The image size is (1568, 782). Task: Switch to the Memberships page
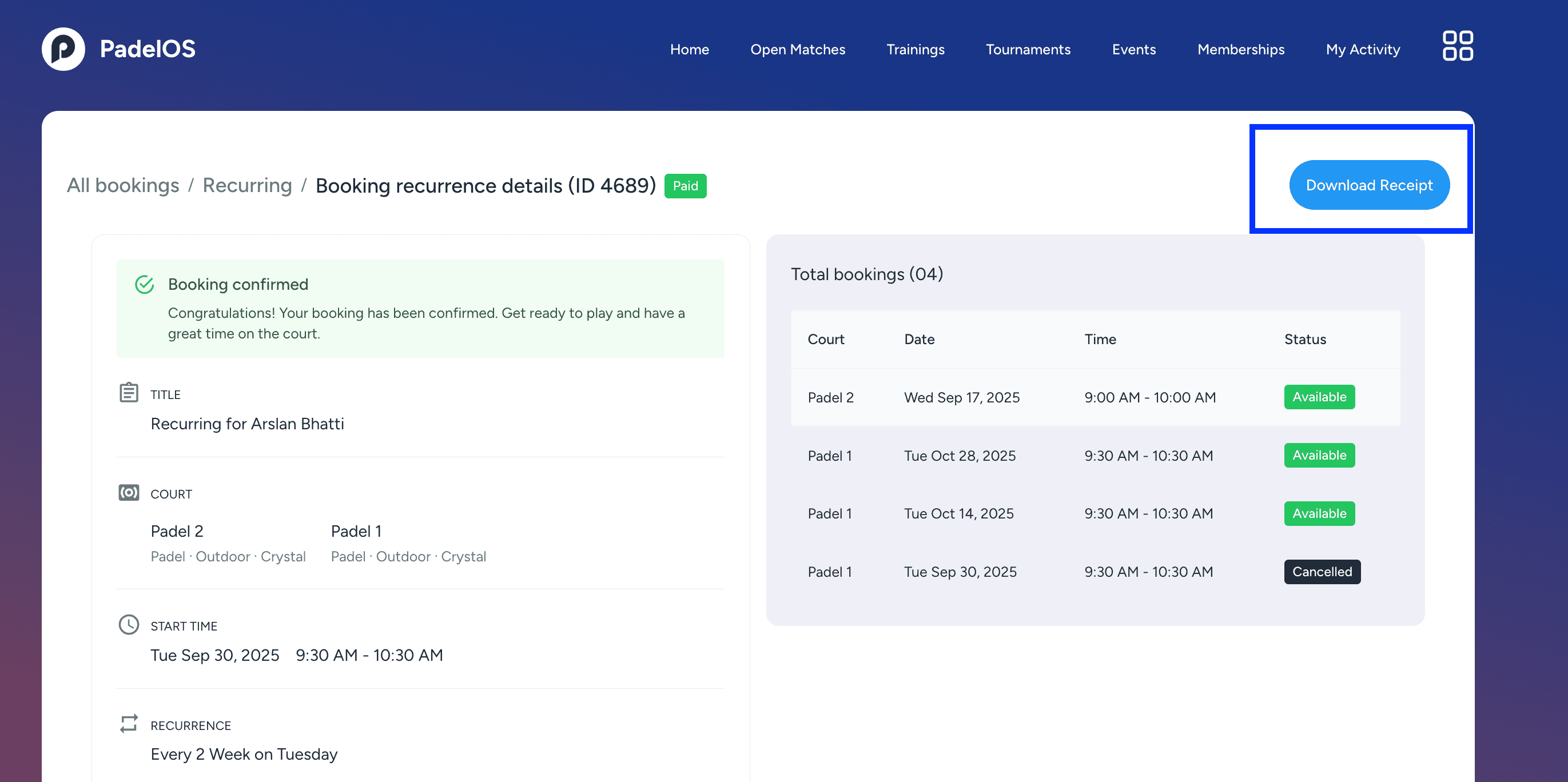tap(1240, 49)
